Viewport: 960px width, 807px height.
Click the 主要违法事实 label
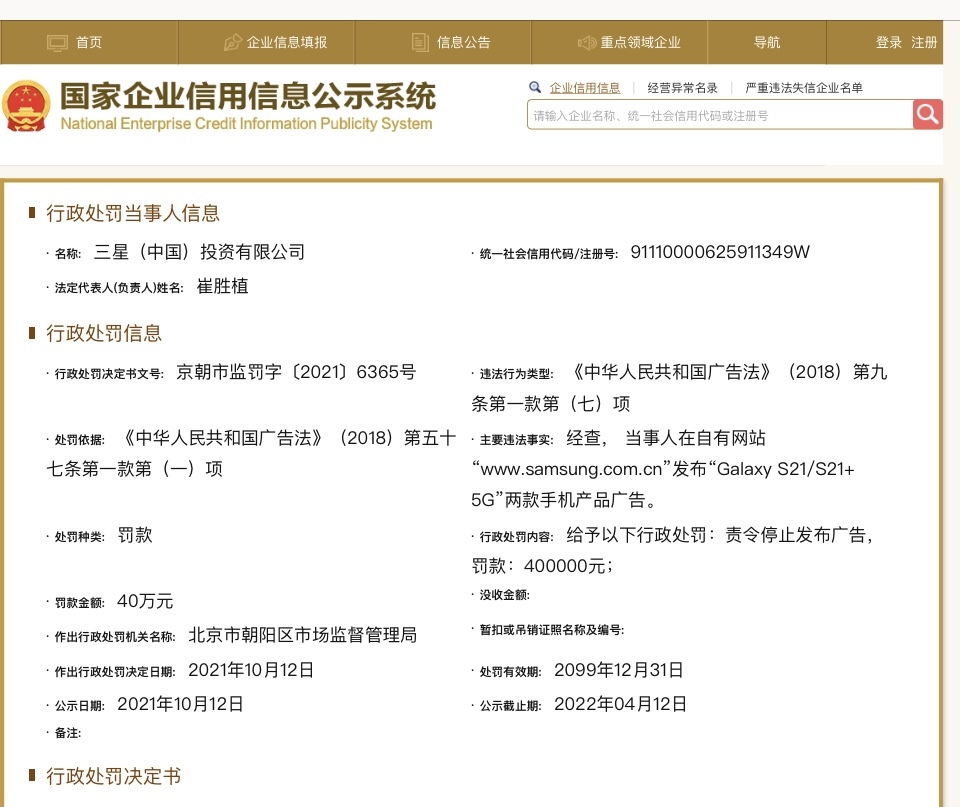point(516,440)
